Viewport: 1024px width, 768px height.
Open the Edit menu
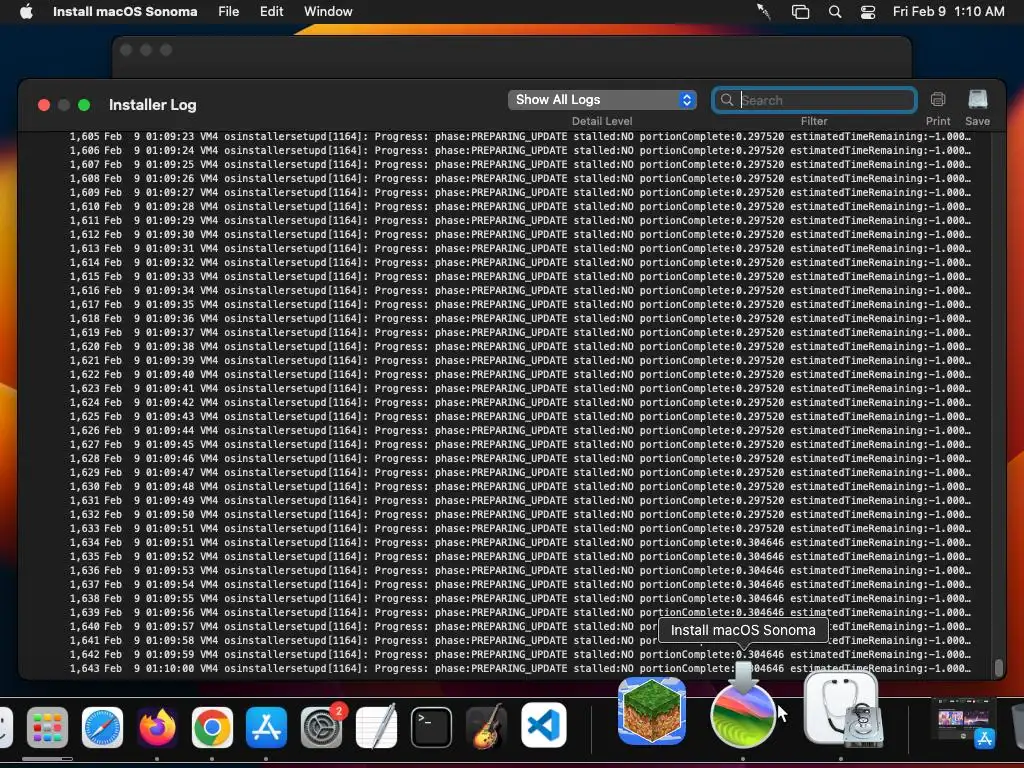point(272,11)
